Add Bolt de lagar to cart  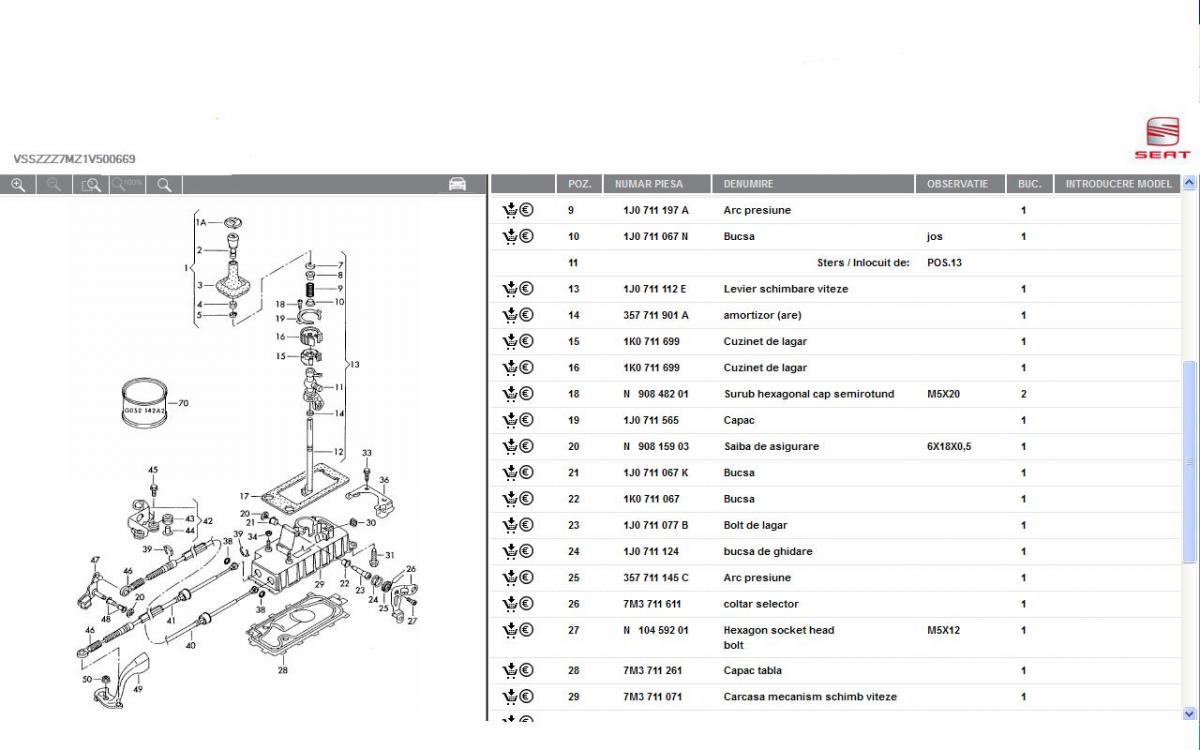[509, 525]
